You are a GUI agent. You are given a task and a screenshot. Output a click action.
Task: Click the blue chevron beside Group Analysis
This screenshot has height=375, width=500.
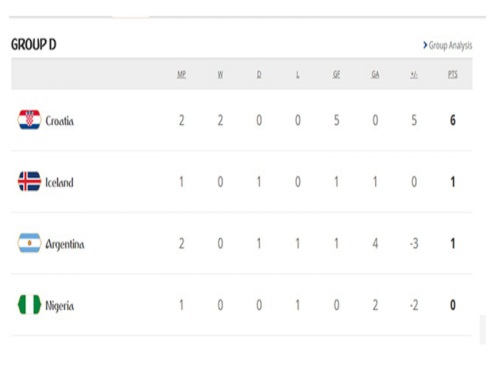click(x=425, y=45)
